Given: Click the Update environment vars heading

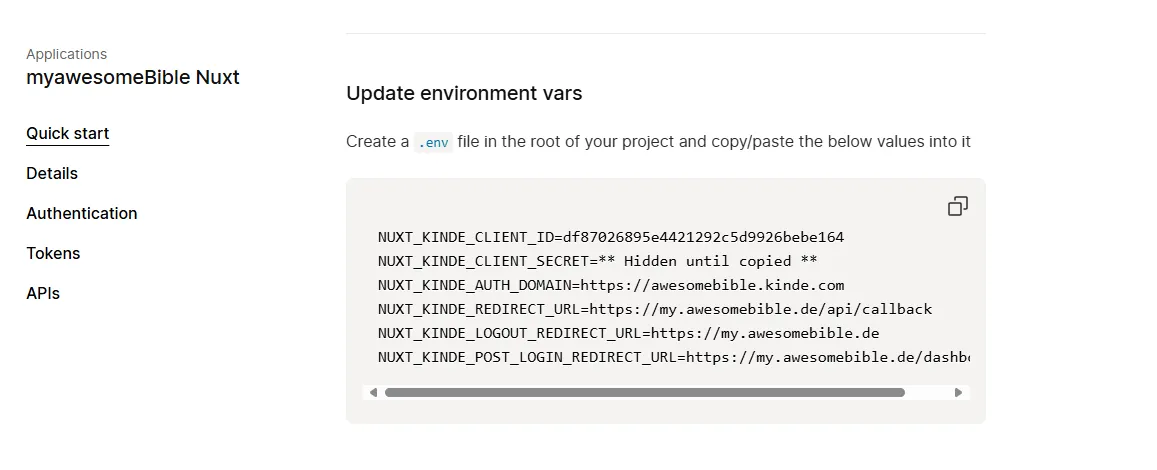Looking at the screenshot, I should pos(464,94).
